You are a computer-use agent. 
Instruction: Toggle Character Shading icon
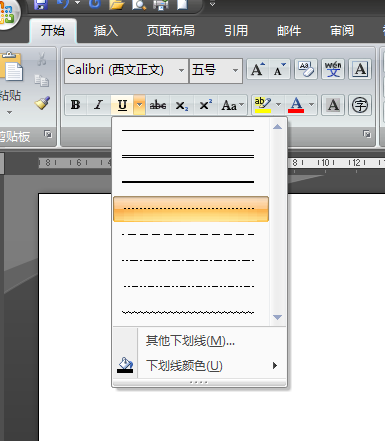coord(333,105)
